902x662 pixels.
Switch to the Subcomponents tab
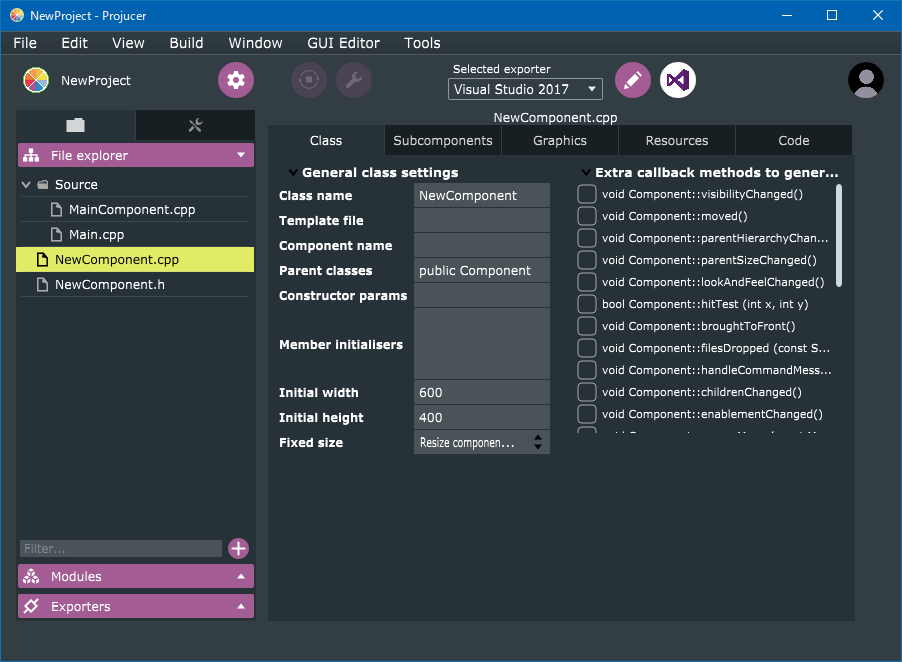(x=442, y=141)
